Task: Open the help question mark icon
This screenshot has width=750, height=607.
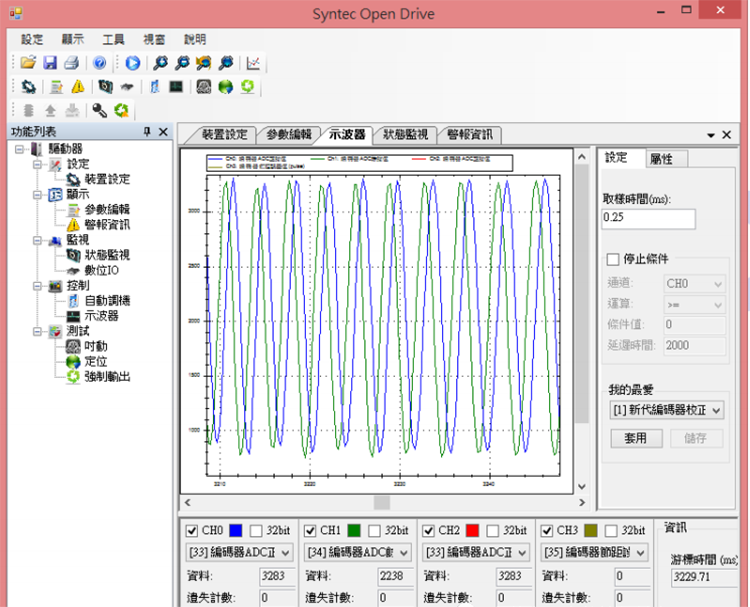Action: 99,63
